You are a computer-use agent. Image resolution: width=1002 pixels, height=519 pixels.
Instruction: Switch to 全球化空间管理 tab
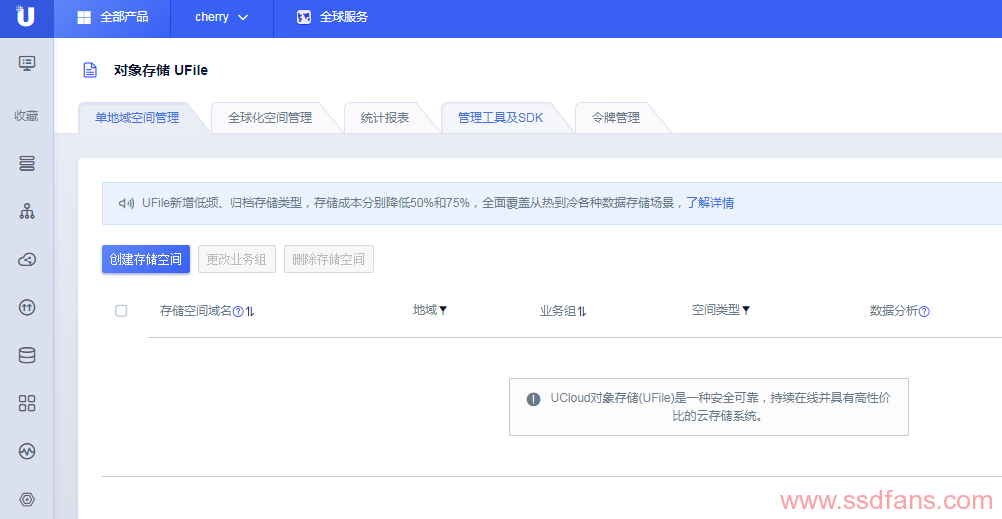[270, 118]
